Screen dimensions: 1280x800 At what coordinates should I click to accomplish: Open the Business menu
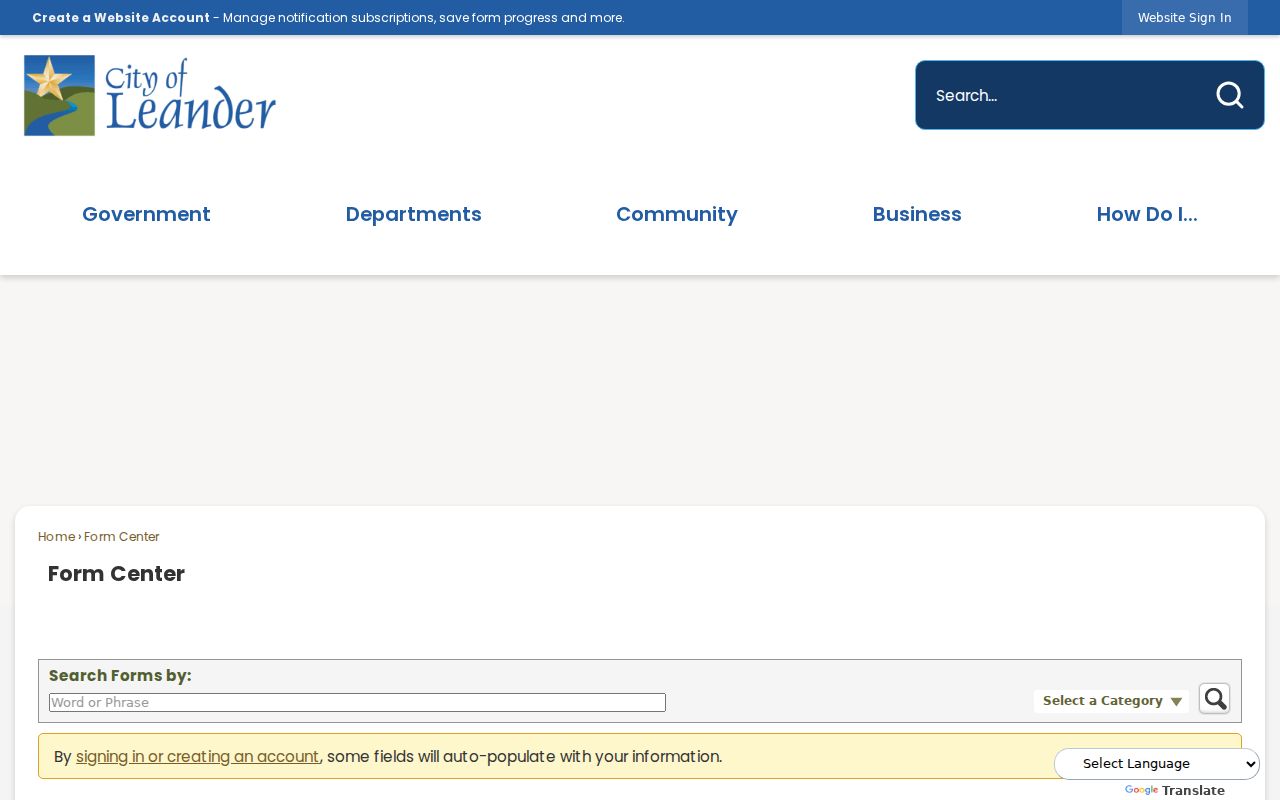pyautogui.click(x=917, y=214)
